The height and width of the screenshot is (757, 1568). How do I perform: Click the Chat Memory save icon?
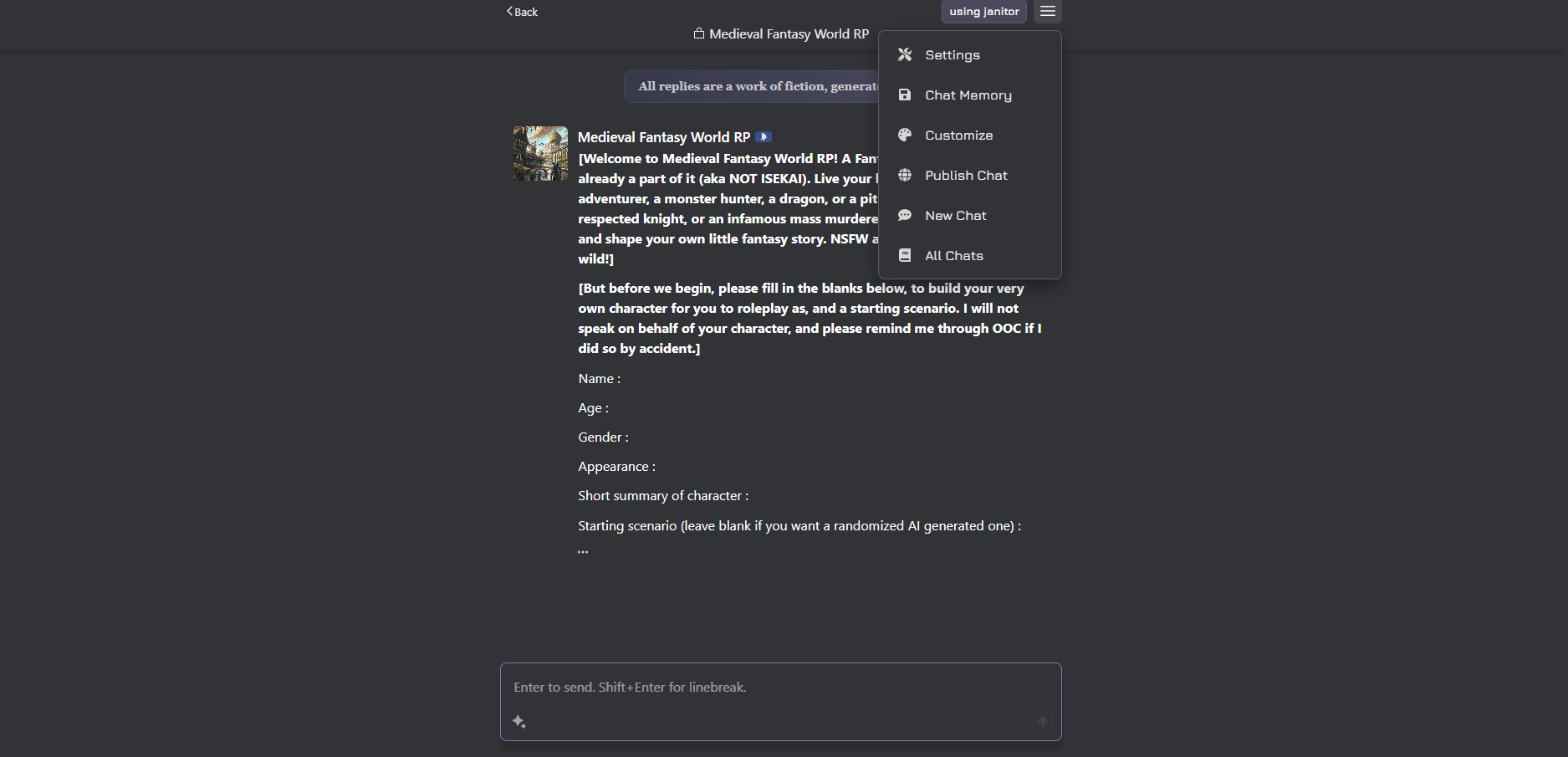point(905,95)
